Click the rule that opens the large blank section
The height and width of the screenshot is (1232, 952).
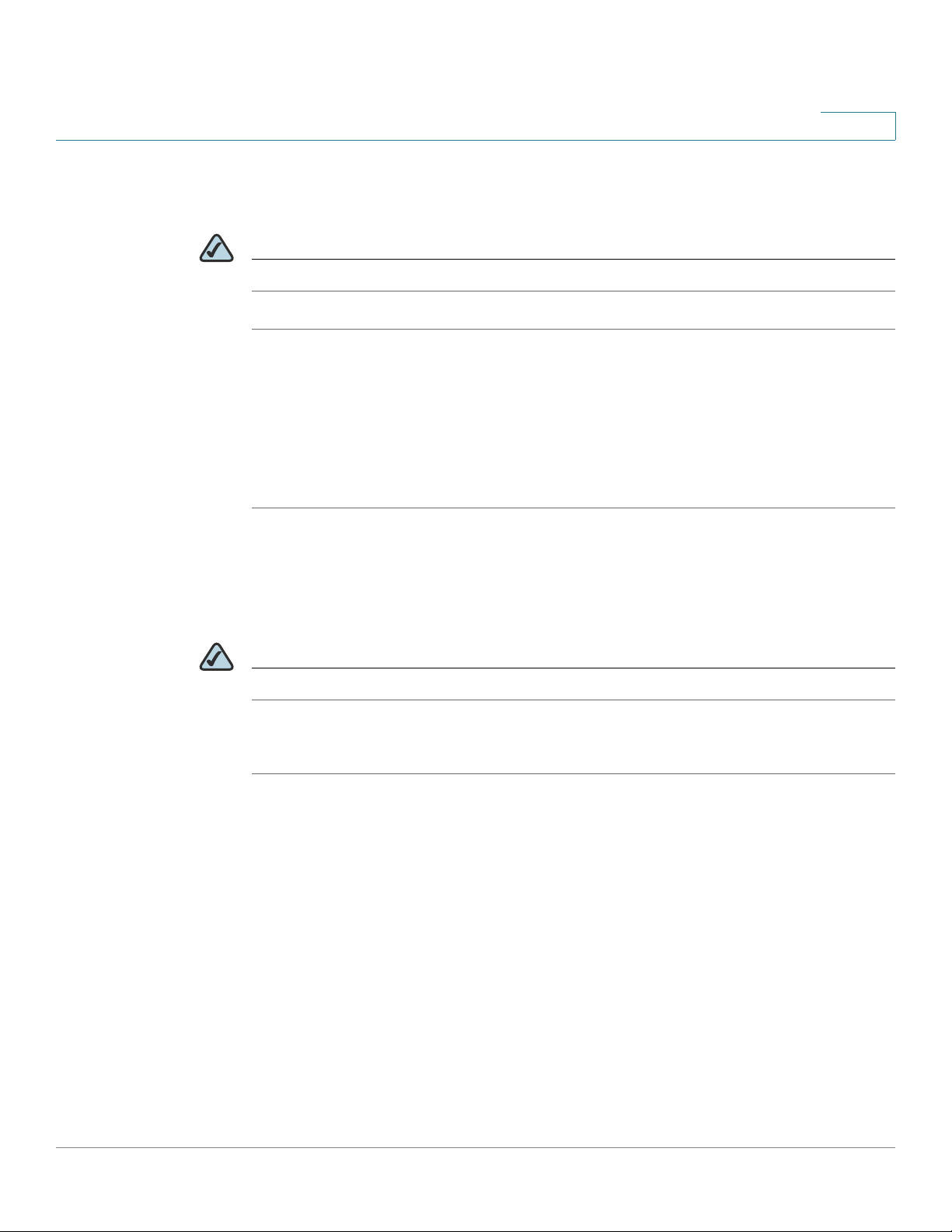coord(574,329)
